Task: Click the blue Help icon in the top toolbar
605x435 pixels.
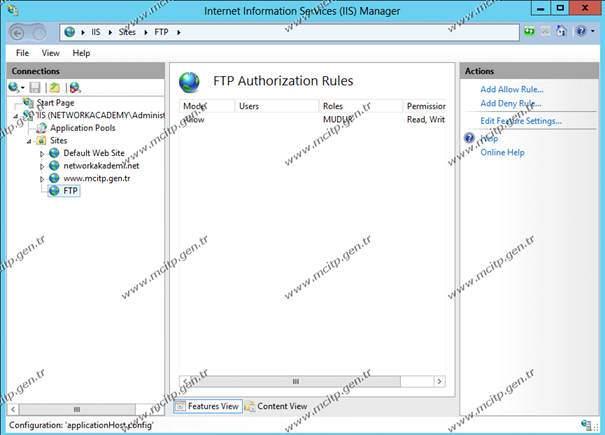Action: pos(581,31)
